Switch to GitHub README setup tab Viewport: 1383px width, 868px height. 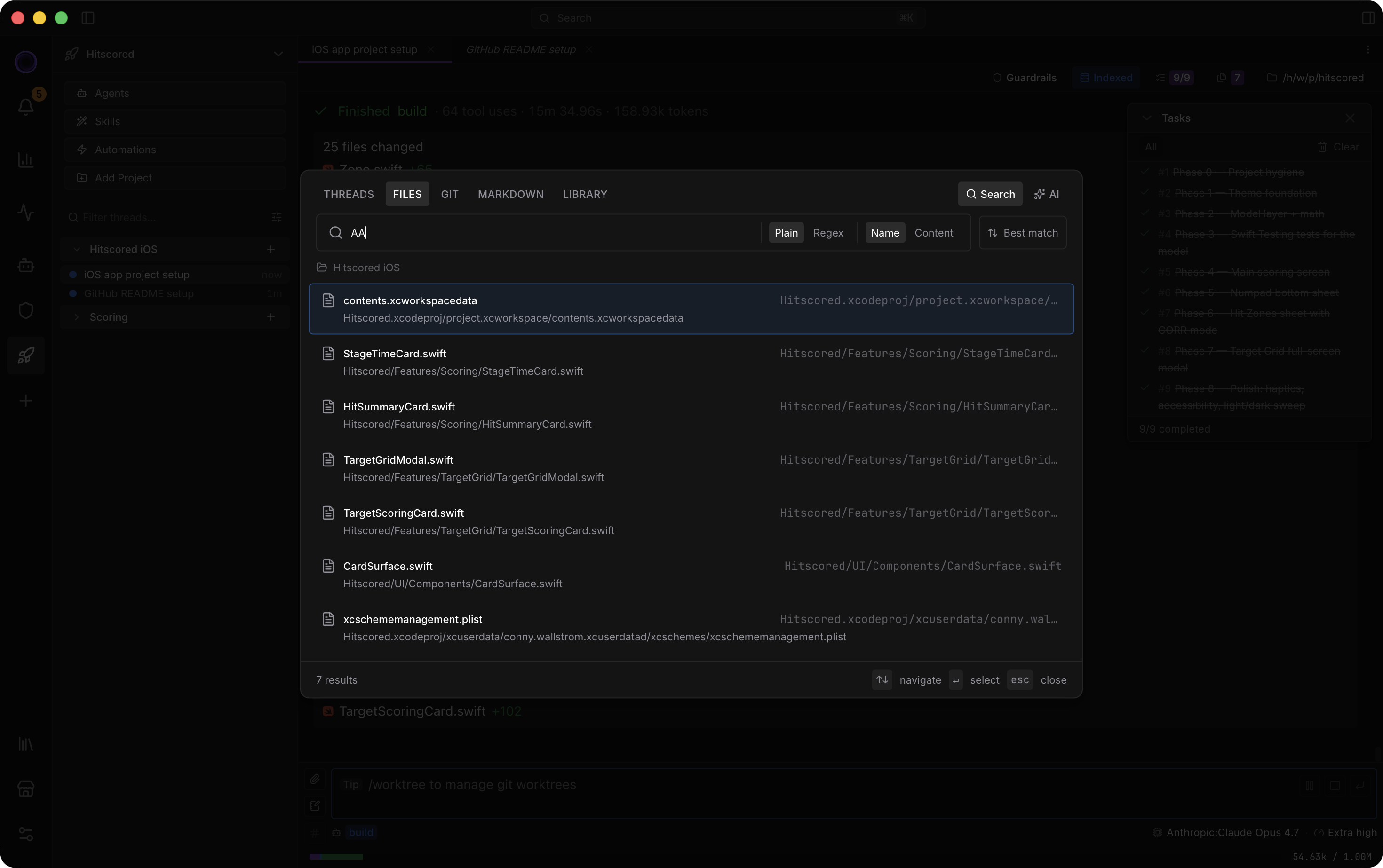(x=521, y=49)
